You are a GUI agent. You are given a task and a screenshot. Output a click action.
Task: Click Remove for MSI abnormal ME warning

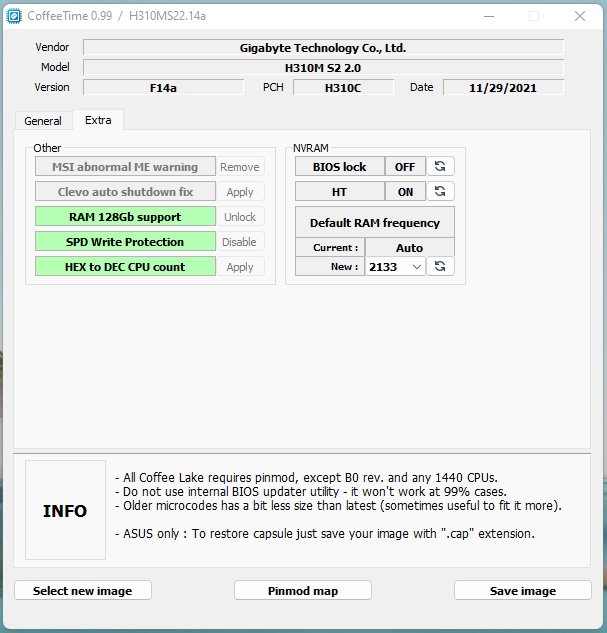coord(240,167)
